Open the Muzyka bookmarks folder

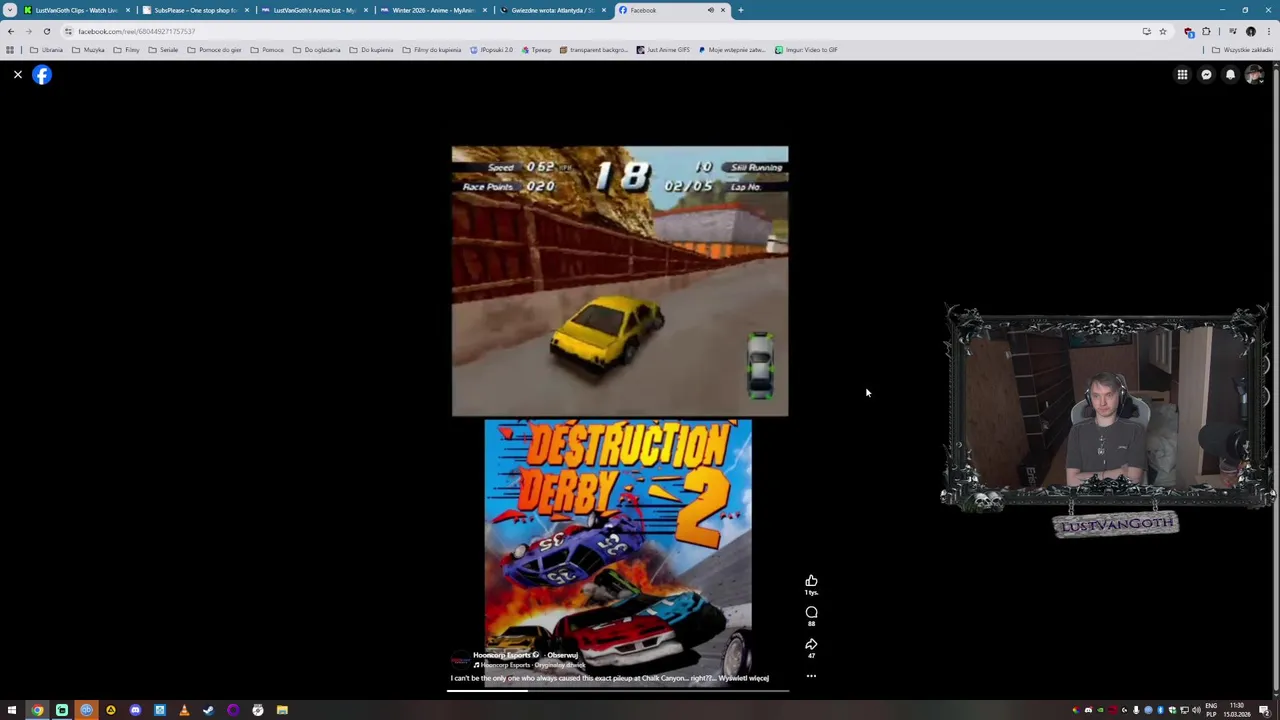coord(88,50)
